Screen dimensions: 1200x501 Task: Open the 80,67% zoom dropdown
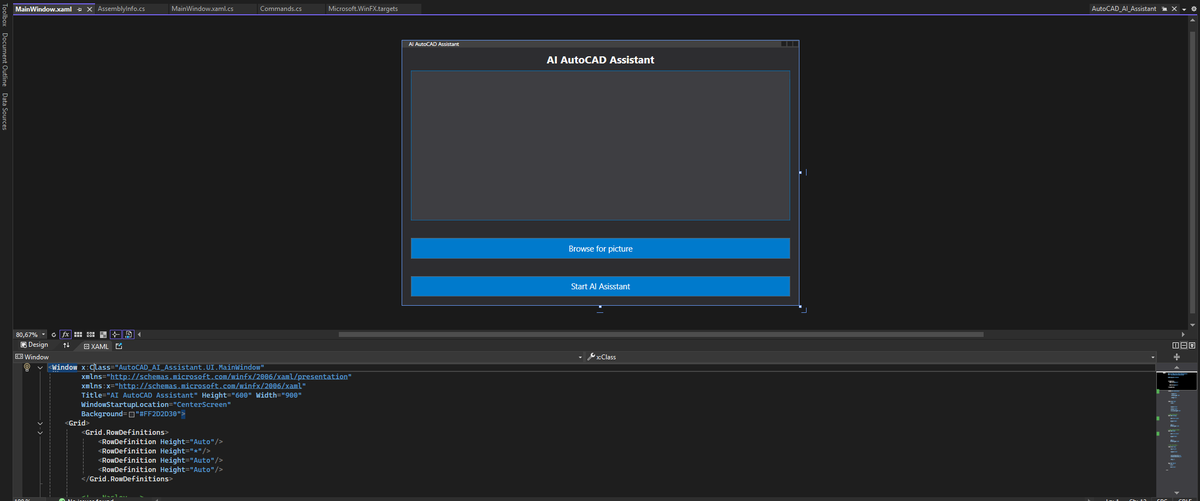44,334
